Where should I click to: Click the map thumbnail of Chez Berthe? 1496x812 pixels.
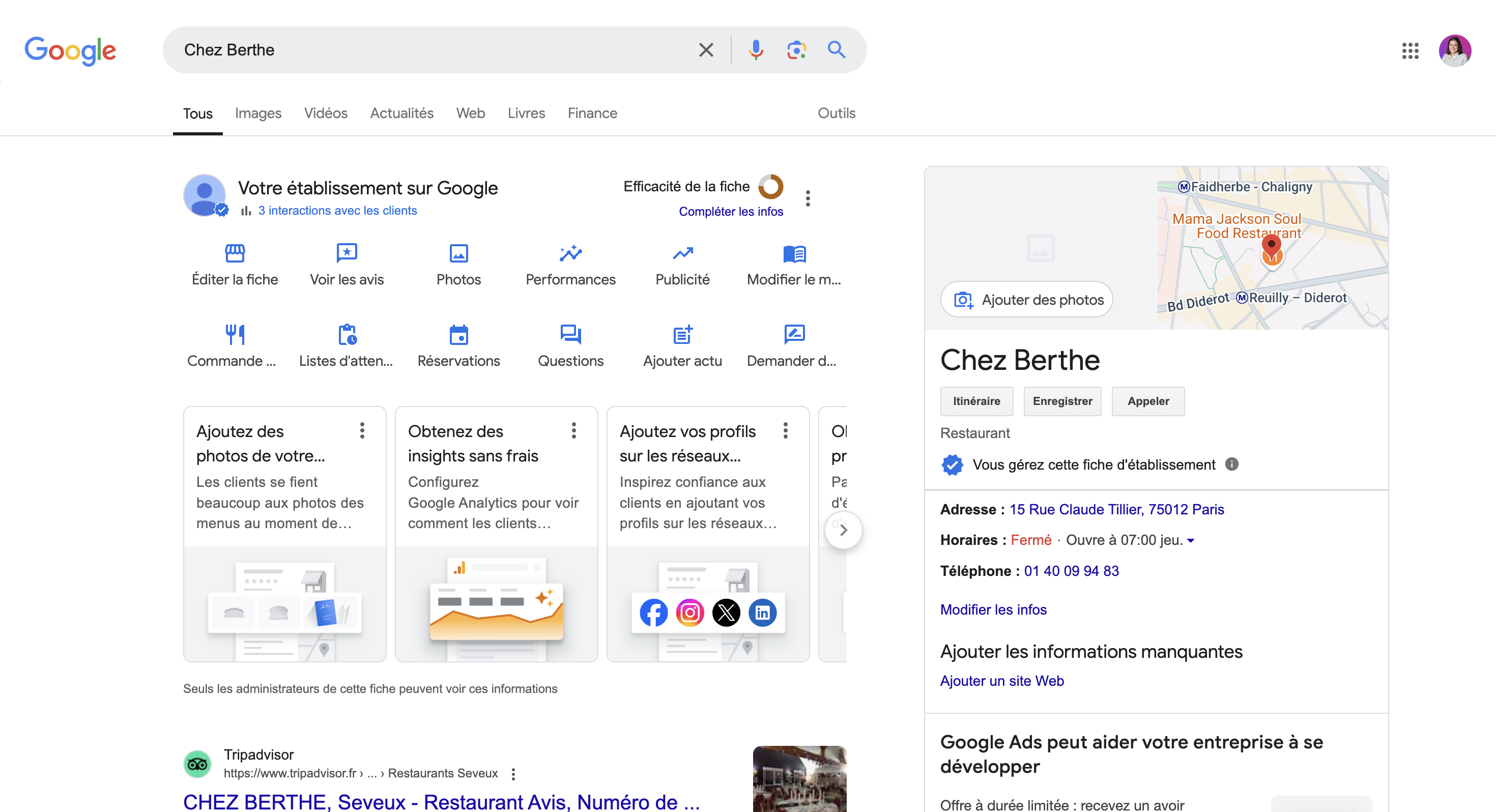(x=1272, y=248)
